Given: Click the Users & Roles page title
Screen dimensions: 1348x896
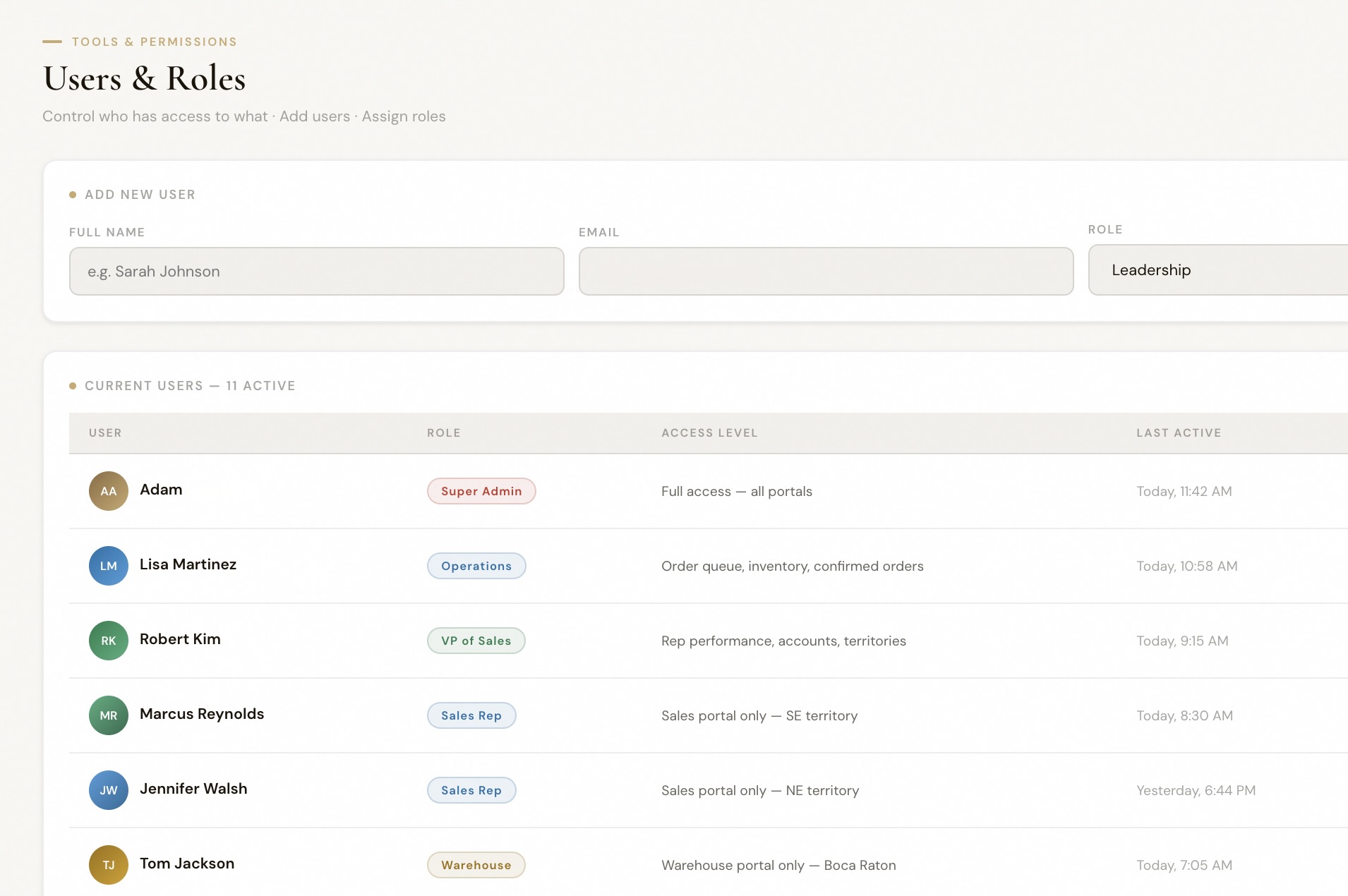Looking at the screenshot, I should (x=145, y=78).
